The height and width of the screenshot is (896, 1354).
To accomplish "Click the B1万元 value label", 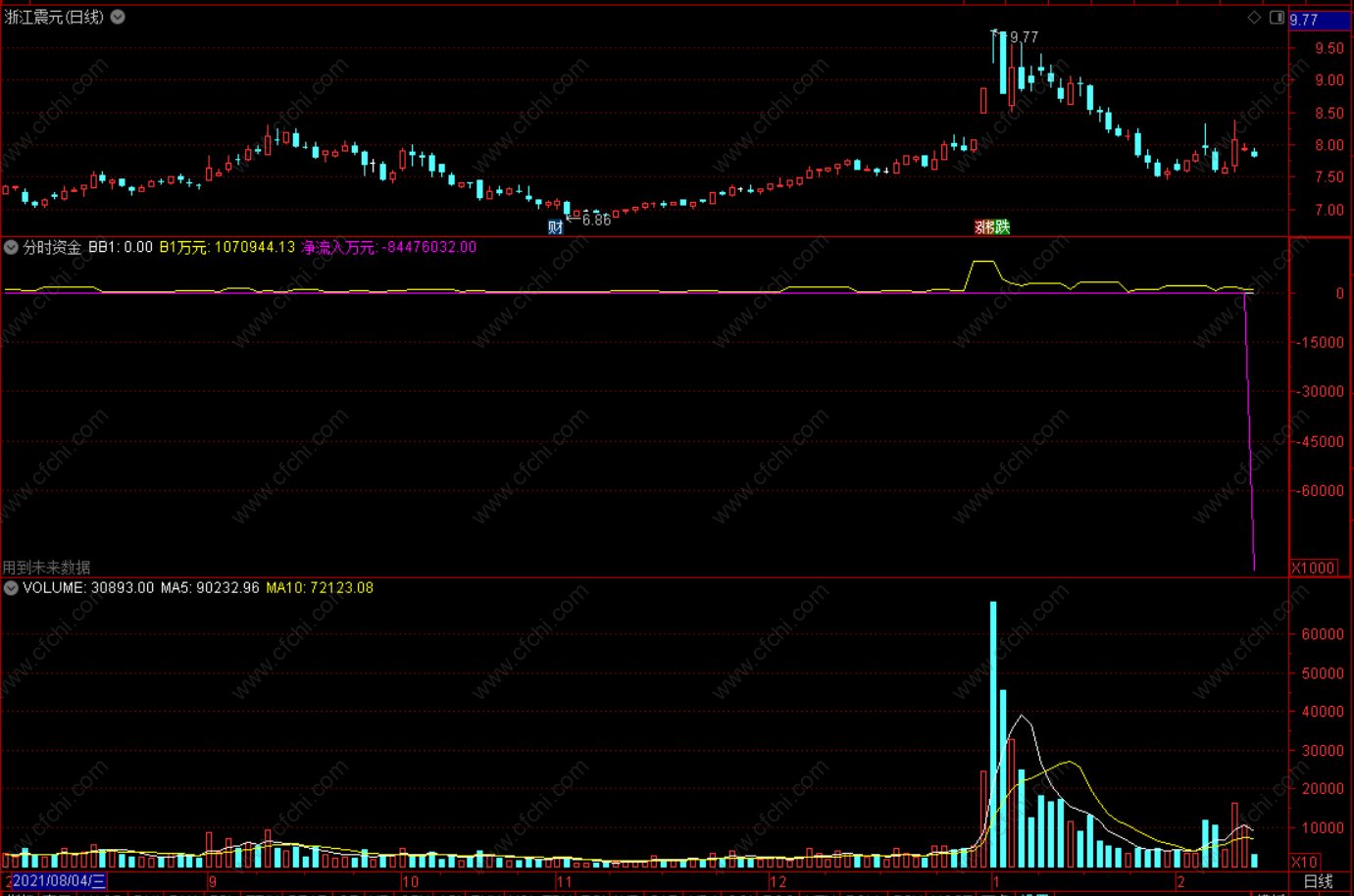I will point(227,247).
